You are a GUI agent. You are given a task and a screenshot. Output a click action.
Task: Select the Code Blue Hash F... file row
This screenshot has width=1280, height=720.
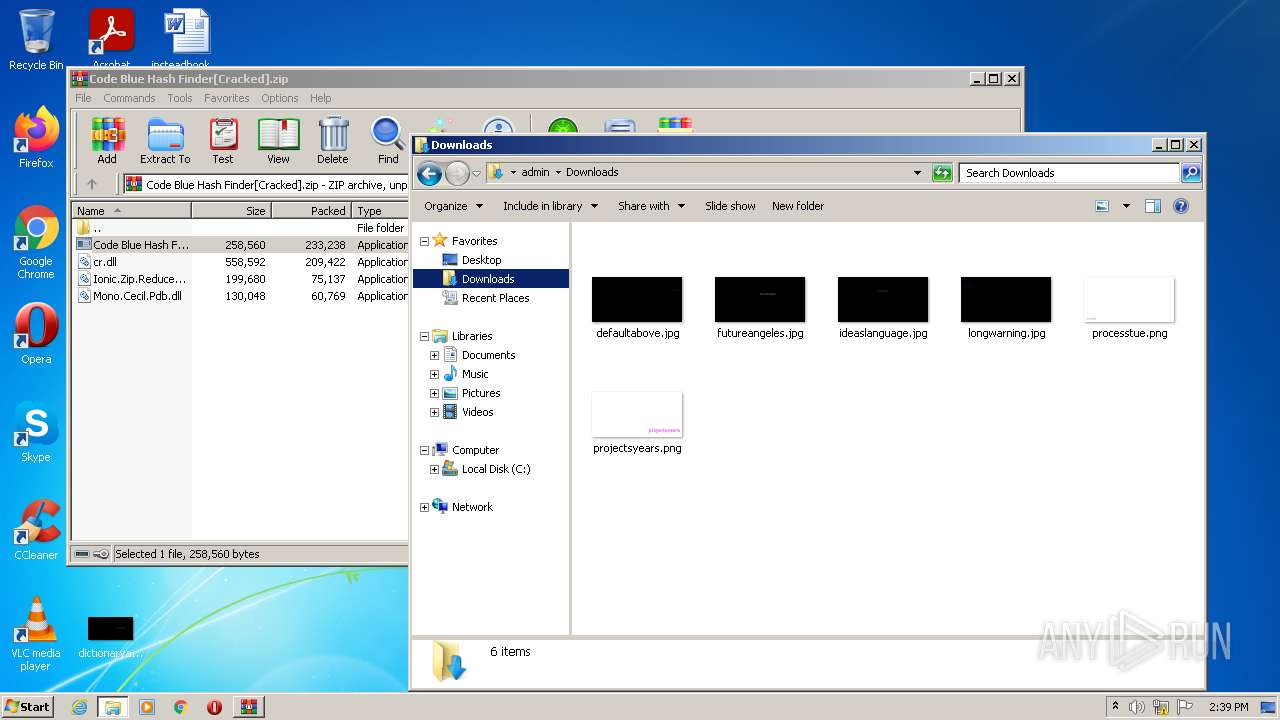coord(240,245)
